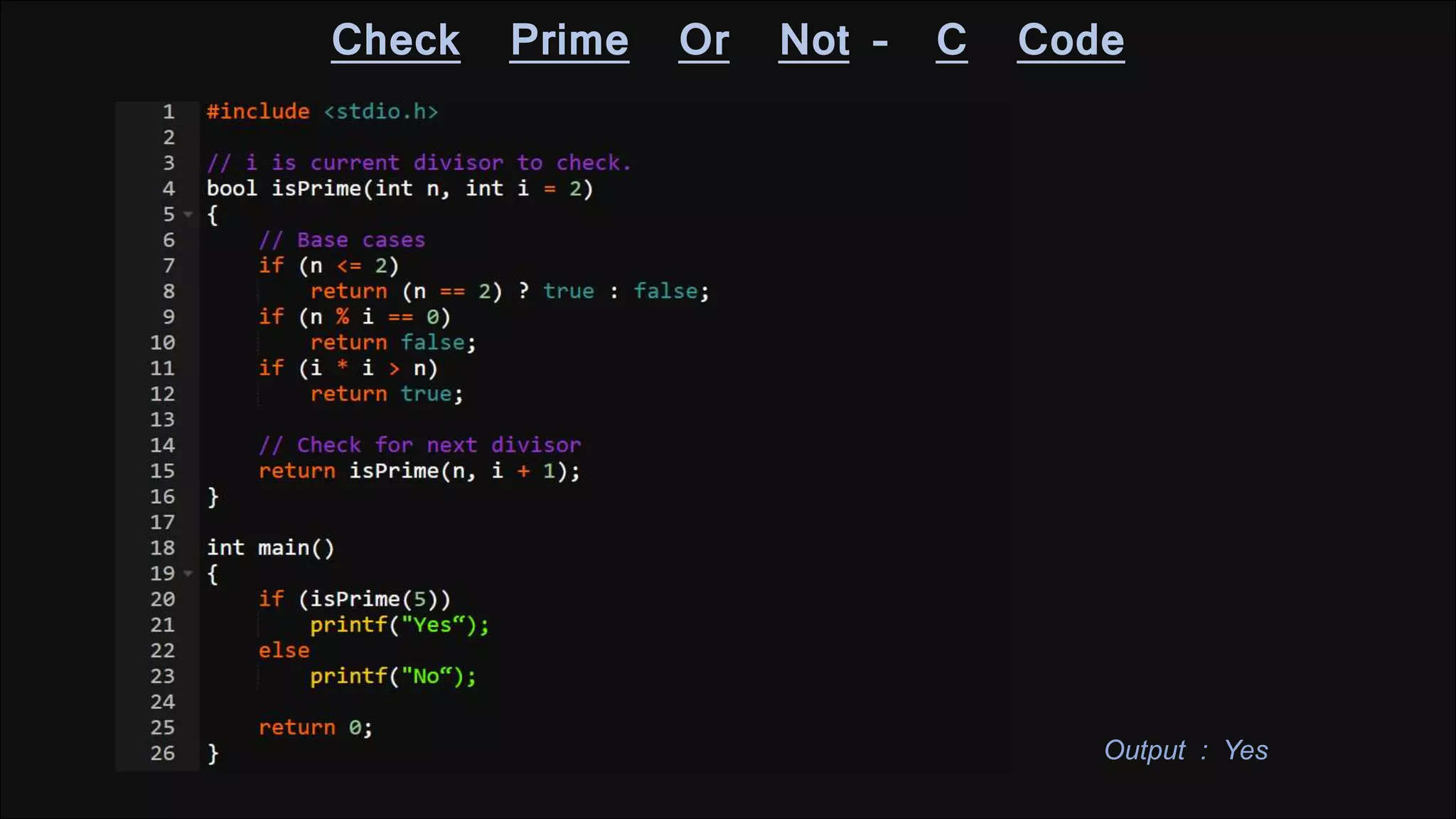The width and height of the screenshot is (1456, 819).
Task: Click recursive call 'isPrime(n, i + 1);'
Action: click(x=464, y=471)
